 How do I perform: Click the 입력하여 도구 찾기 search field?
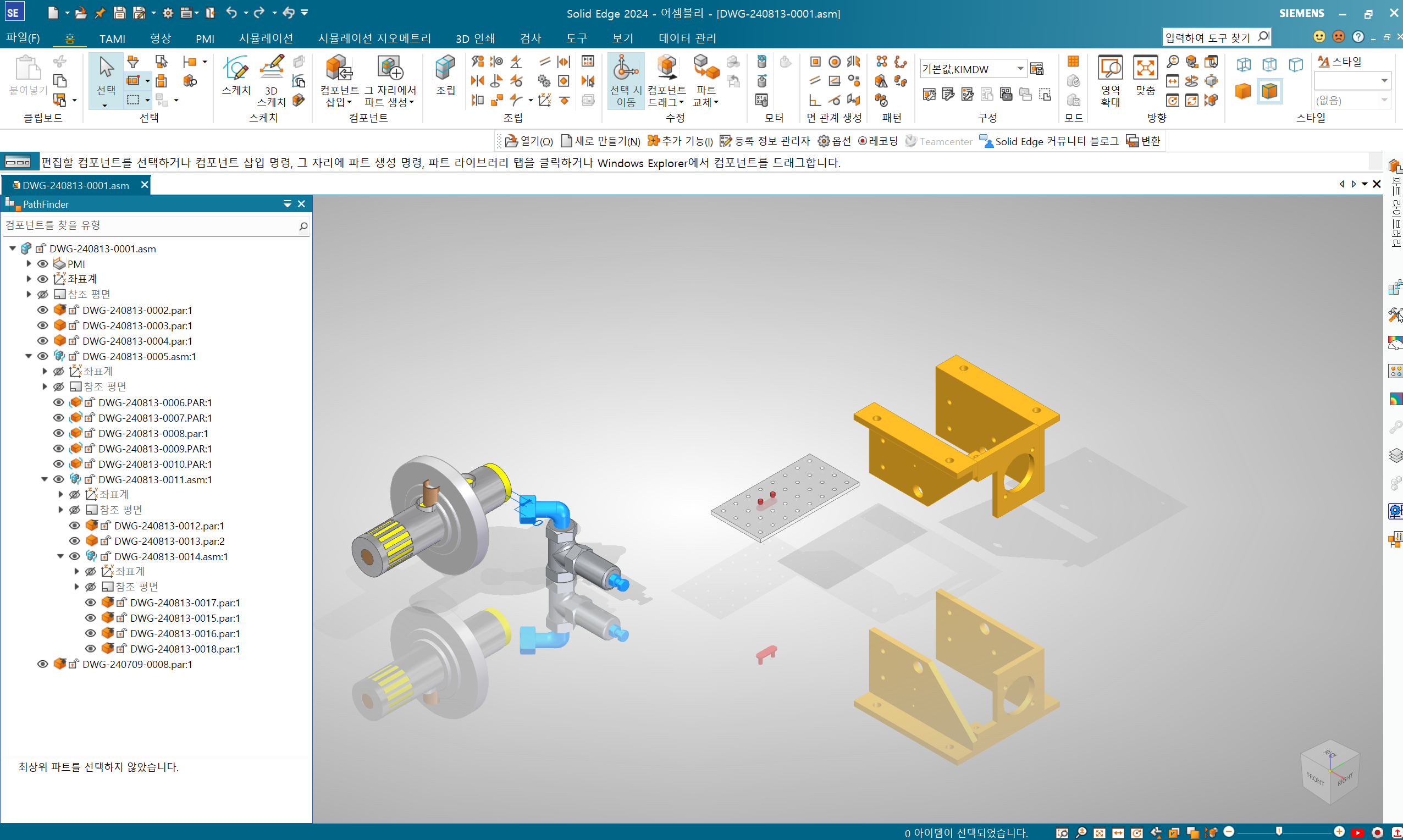pos(1216,37)
